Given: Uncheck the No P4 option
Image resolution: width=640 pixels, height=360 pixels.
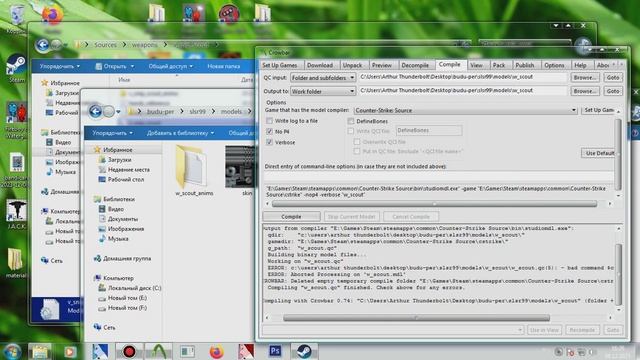Looking at the screenshot, I should pyautogui.click(x=269, y=131).
